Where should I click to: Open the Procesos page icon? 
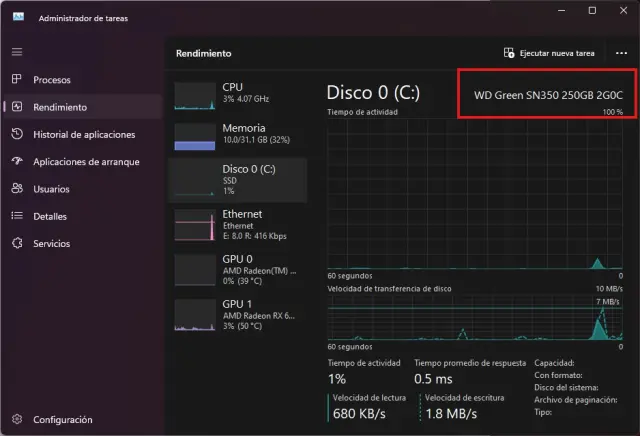16,79
